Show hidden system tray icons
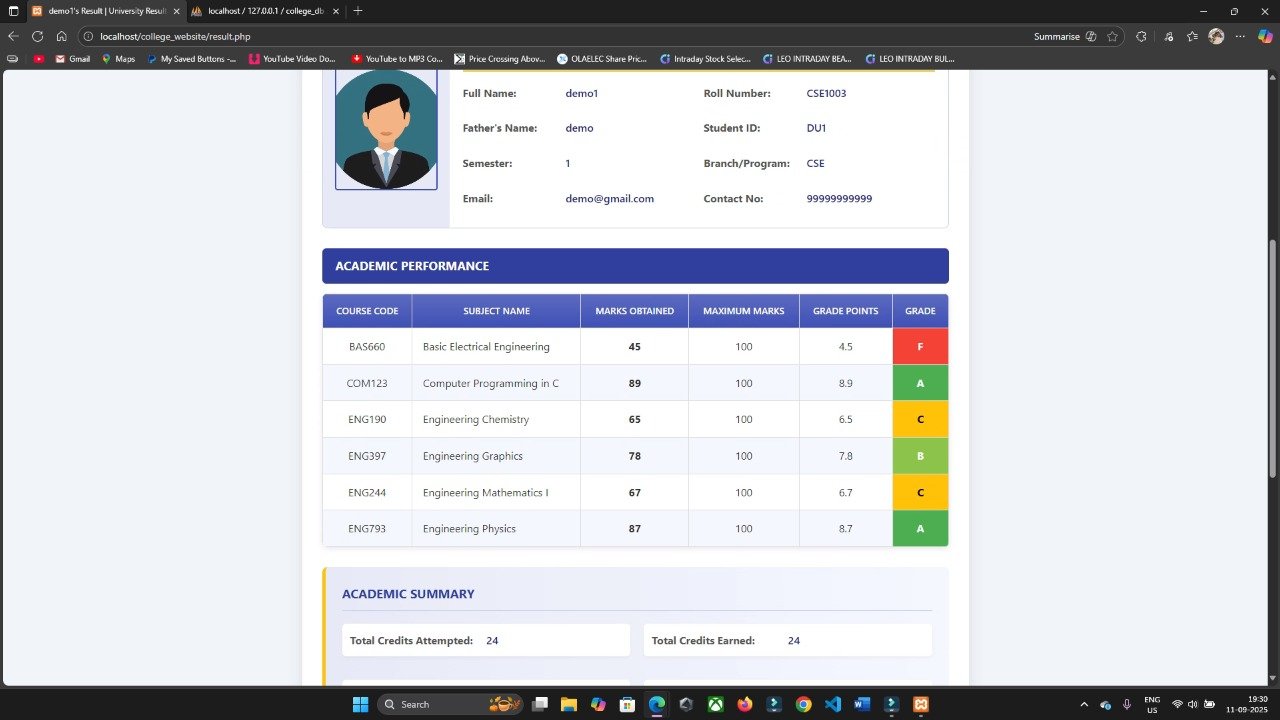The image size is (1280, 720). coord(1083,704)
